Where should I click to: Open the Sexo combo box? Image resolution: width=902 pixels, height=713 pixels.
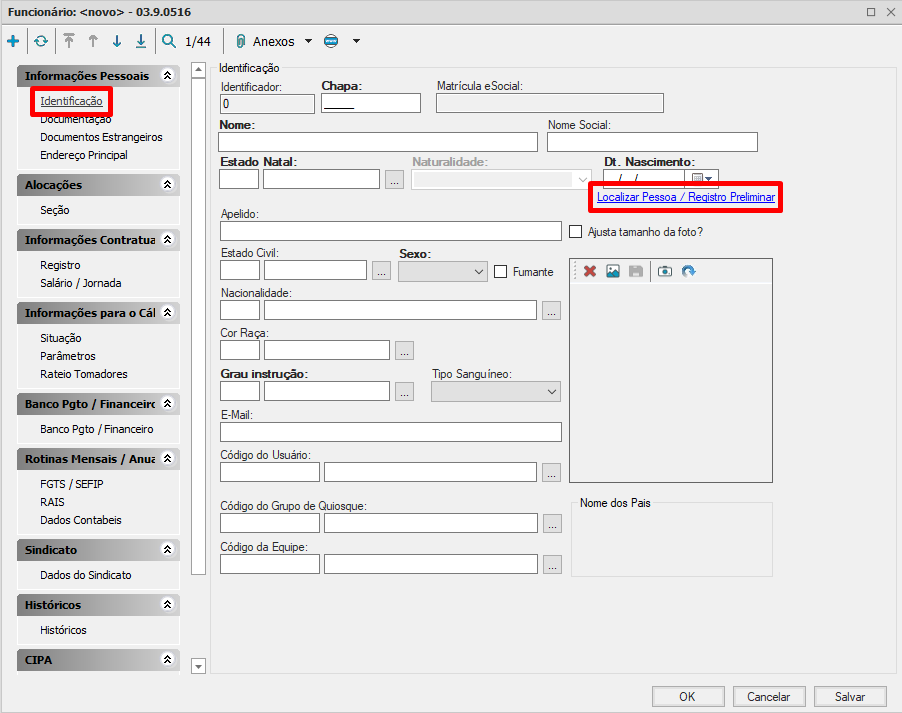pos(442,272)
